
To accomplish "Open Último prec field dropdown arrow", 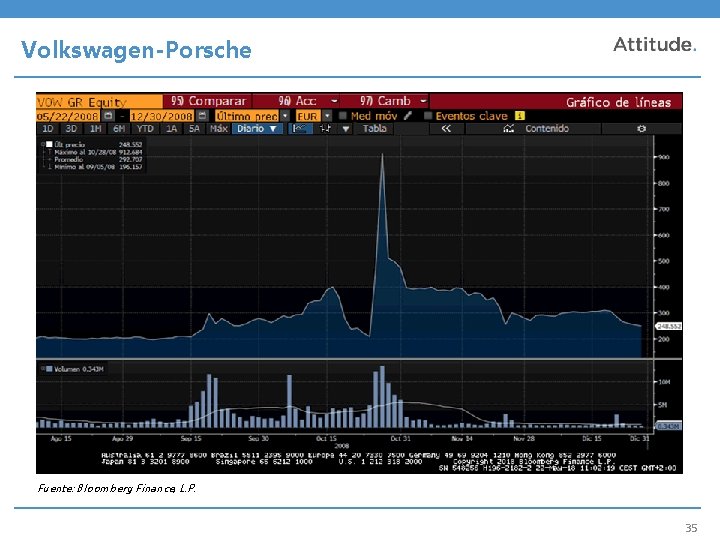I will pos(285,116).
